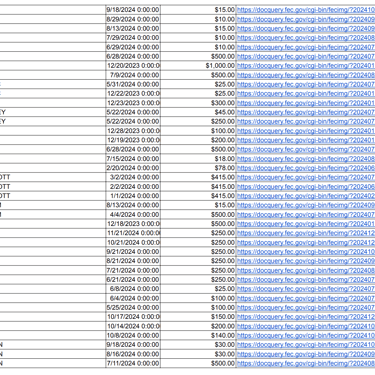The height and width of the screenshot is (375, 375).
Task: Select the date cell 9/21/2024 0:00:00
Action: click(x=133, y=252)
